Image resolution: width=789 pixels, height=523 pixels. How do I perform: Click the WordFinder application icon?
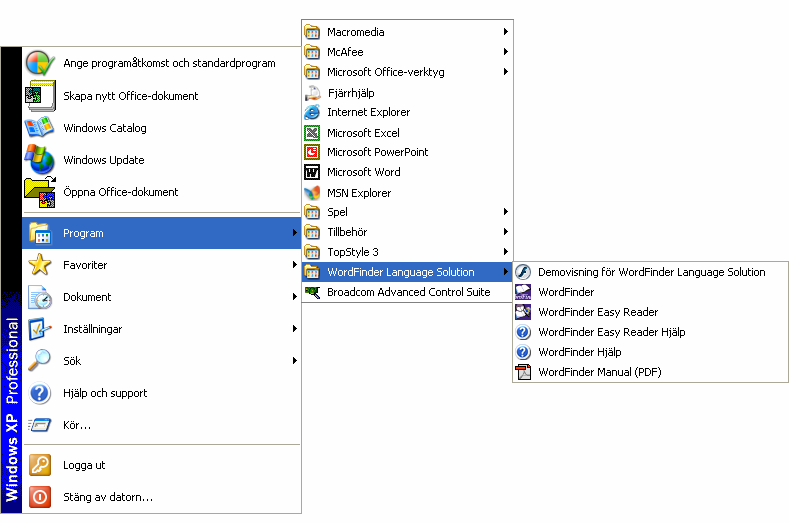(x=523, y=292)
